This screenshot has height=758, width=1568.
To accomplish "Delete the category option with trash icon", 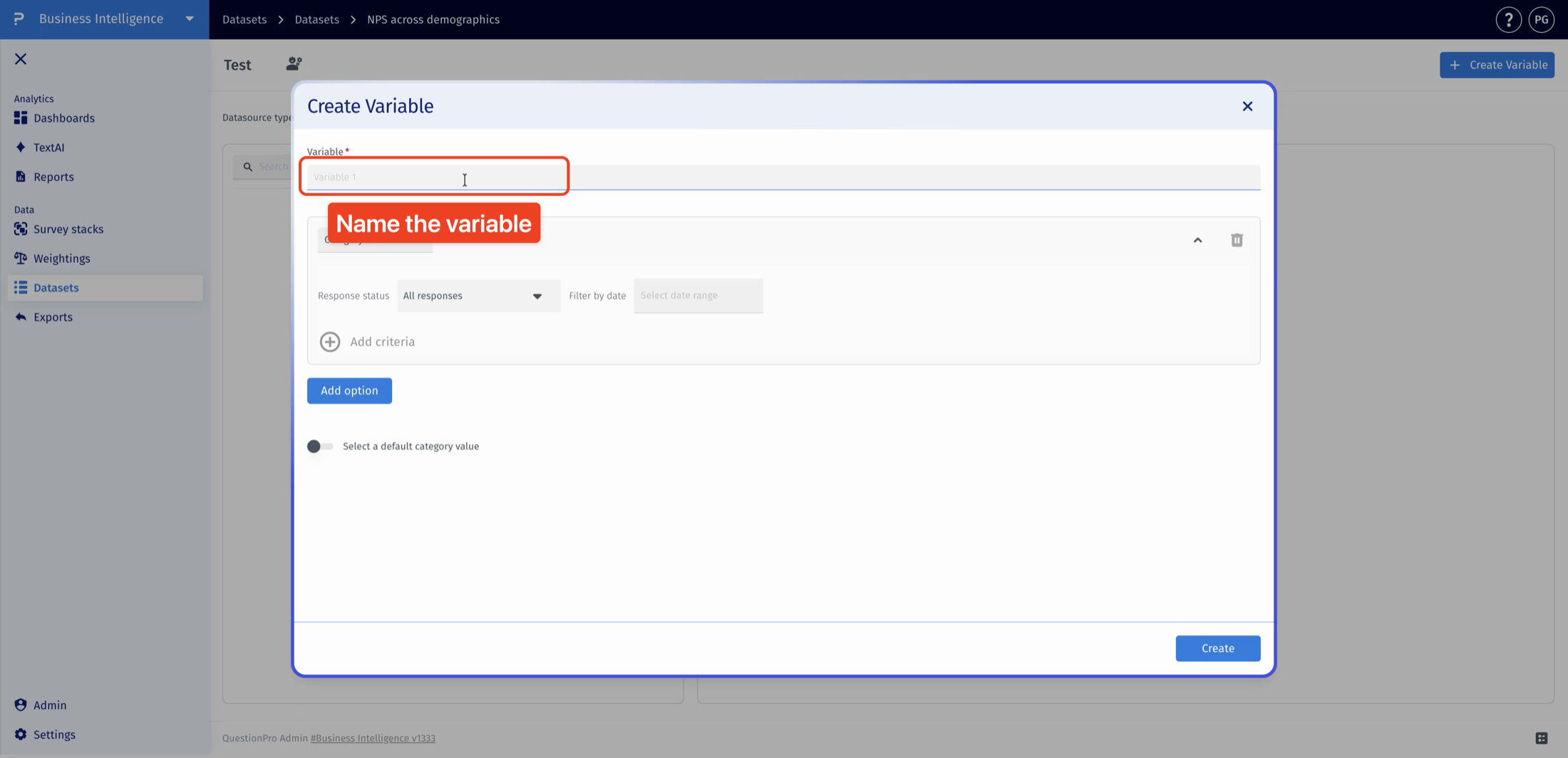I will [x=1237, y=240].
